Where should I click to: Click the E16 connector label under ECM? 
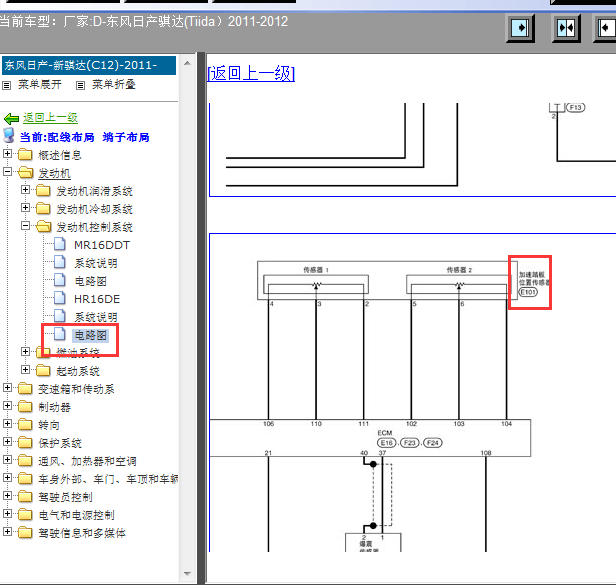[x=387, y=443]
